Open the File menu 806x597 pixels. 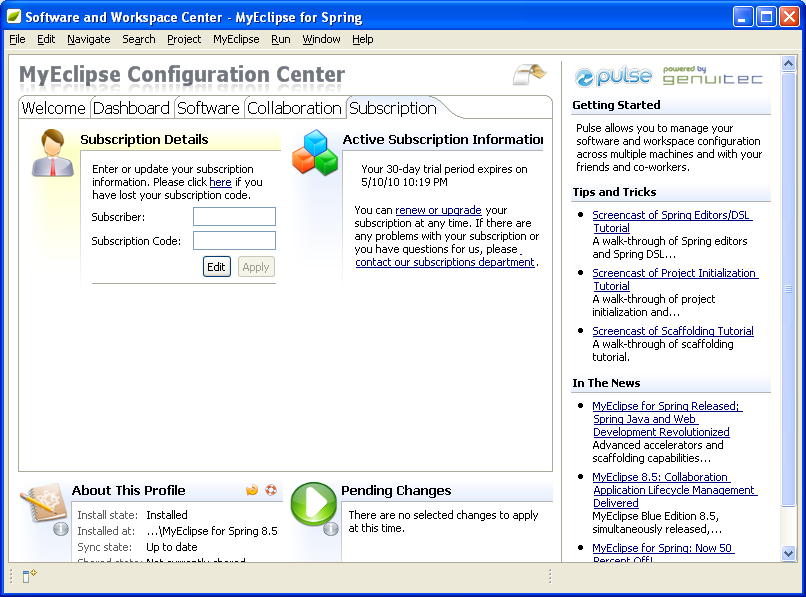pos(17,39)
